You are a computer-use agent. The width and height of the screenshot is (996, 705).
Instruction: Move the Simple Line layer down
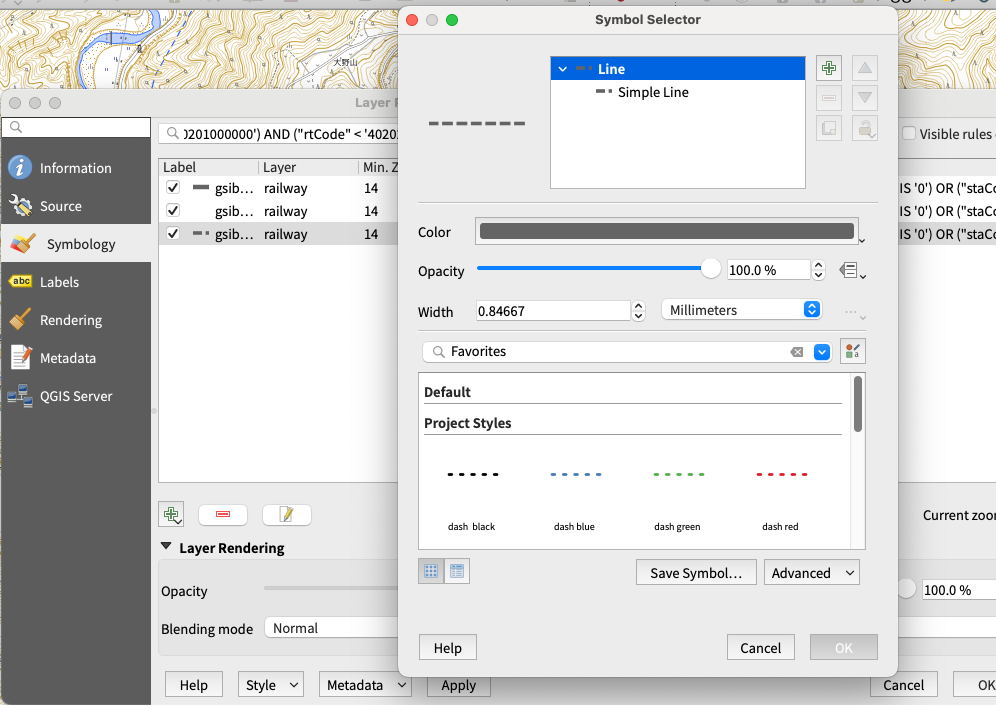coord(864,97)
